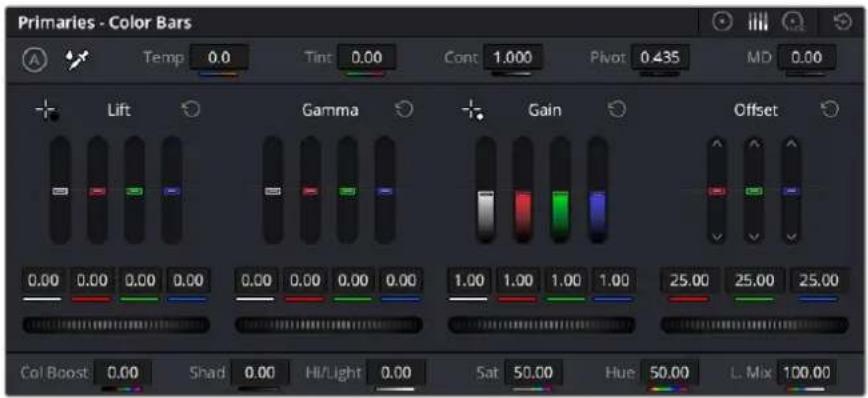Image resolution: width=868 pixels, height=398 pixels.
Task: Click the Lift luminance bar handle
Action: 60,191
